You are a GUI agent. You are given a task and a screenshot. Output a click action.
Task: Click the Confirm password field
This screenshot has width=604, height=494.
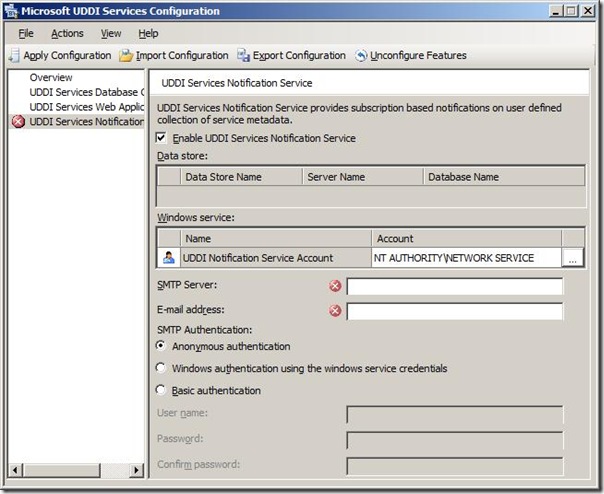point(455,466)
